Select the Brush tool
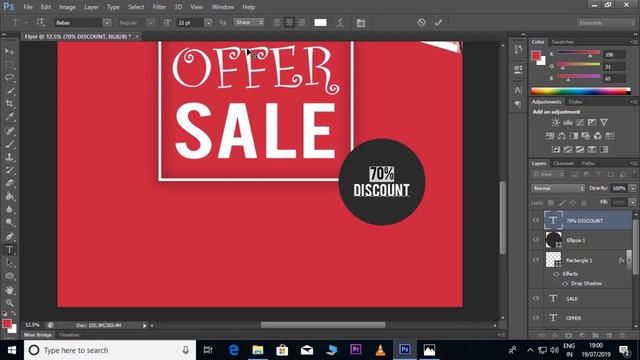640x360 pixels. coord(9,144)
